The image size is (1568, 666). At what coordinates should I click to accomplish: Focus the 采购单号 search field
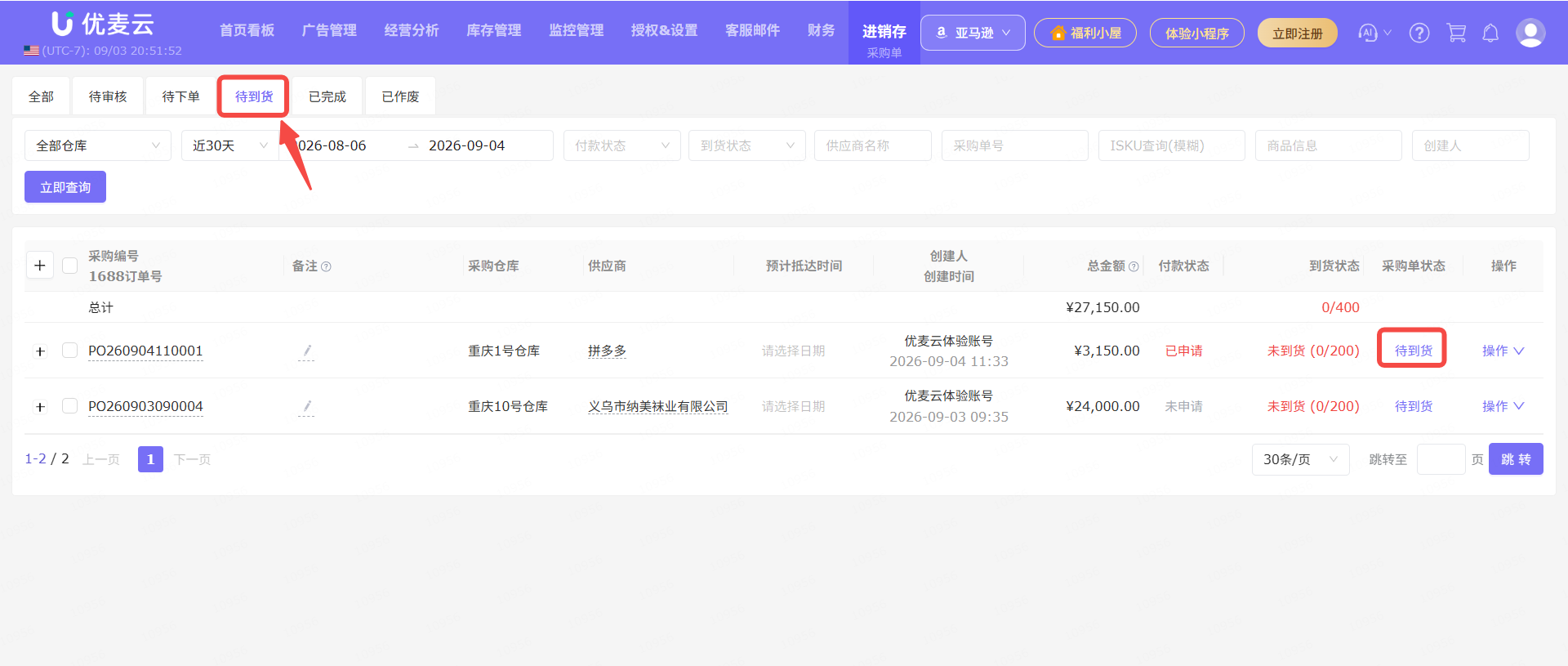[1015, 145]
